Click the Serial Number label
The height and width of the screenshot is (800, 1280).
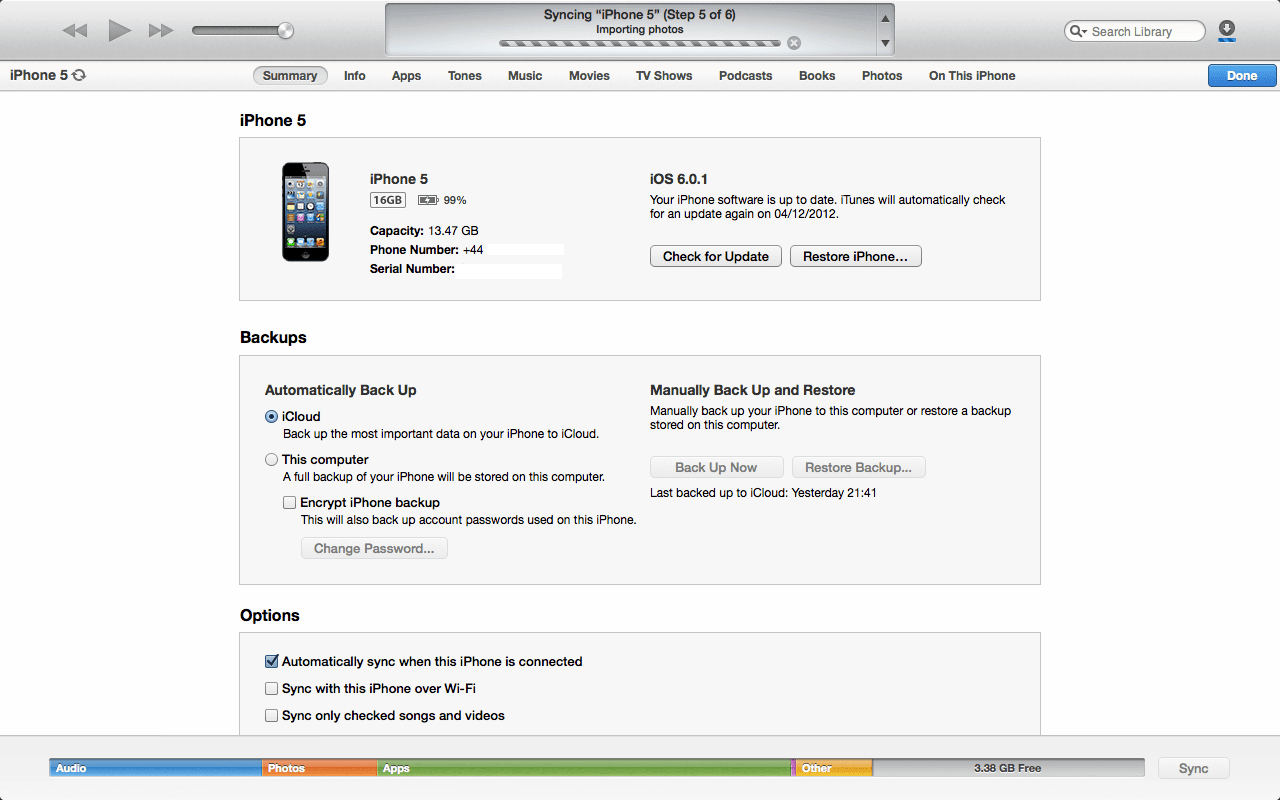click(x=412, y=269)
